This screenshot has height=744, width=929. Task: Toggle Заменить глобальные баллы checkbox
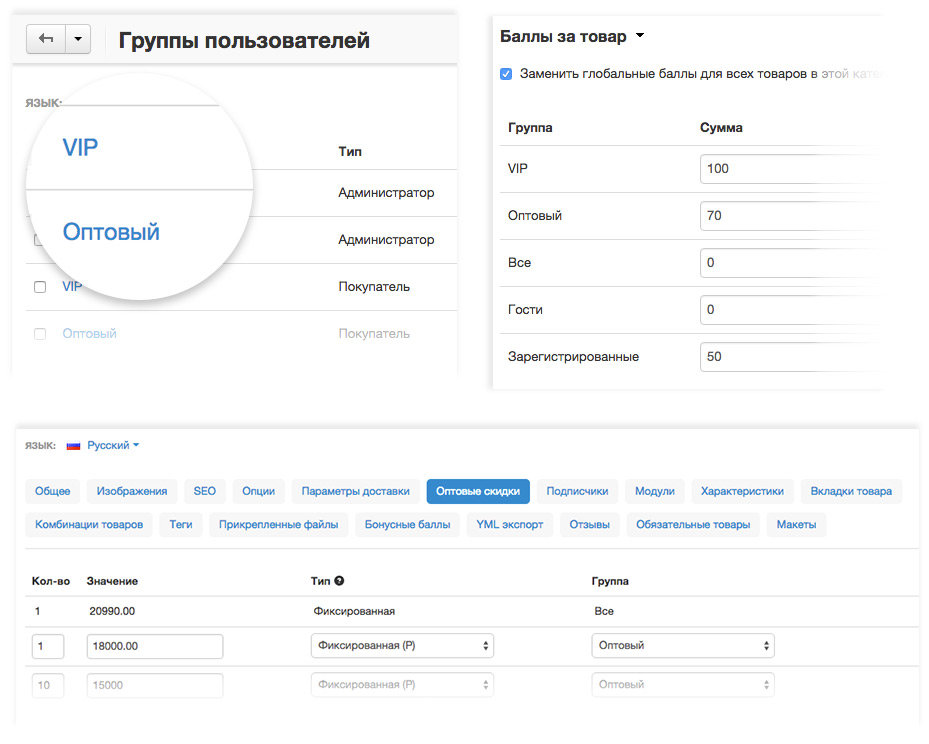click(x=506, y=74)
